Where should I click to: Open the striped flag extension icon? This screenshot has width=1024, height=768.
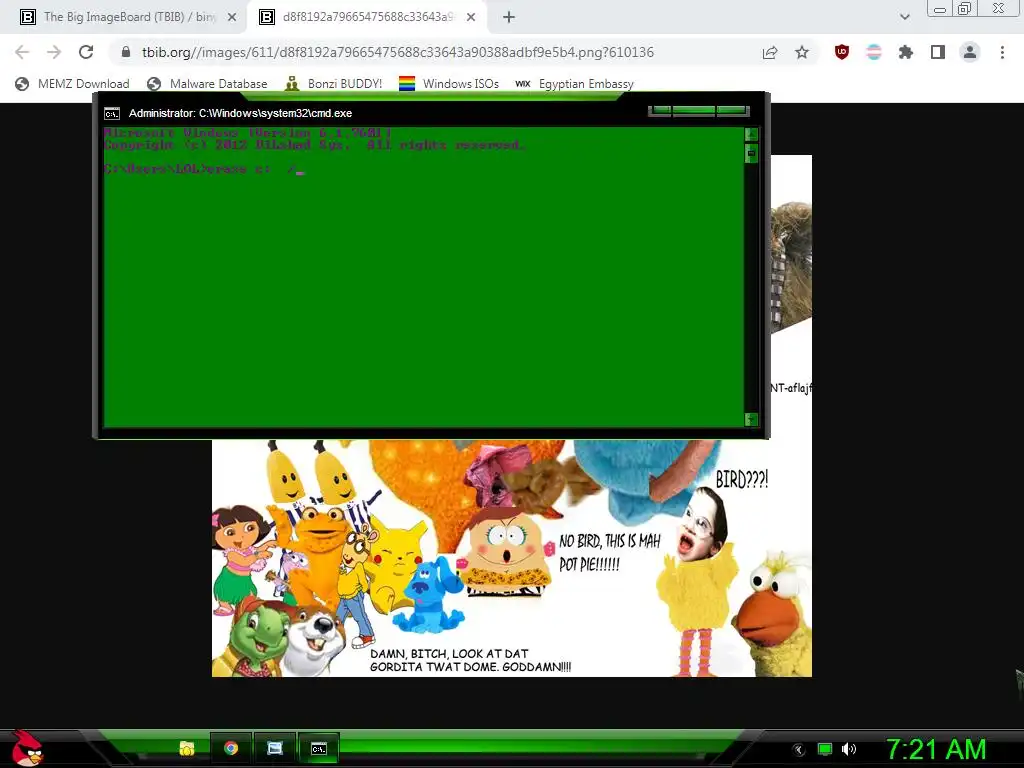[874, 52]
